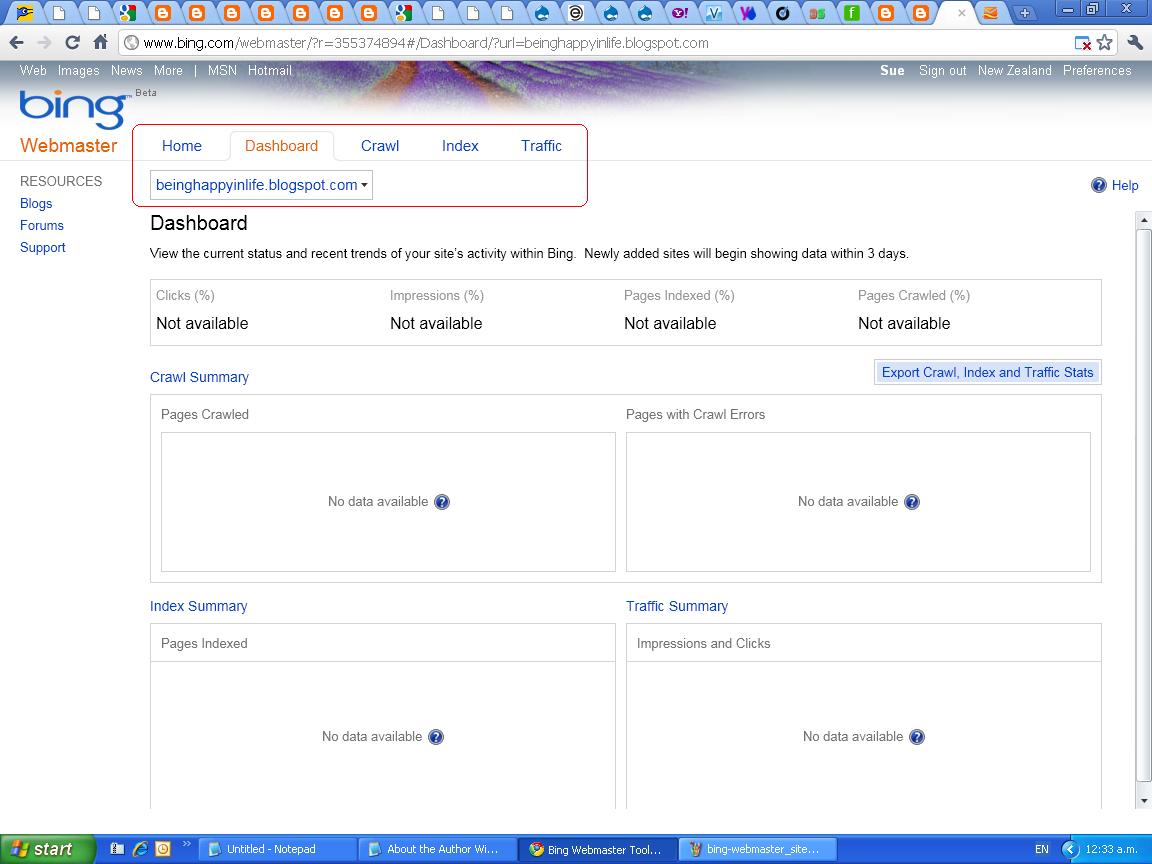Viewport: 1152px width, 864px height.
Task: Click the first quick launch icon beside Start
Action: click(x=117, y=849)
